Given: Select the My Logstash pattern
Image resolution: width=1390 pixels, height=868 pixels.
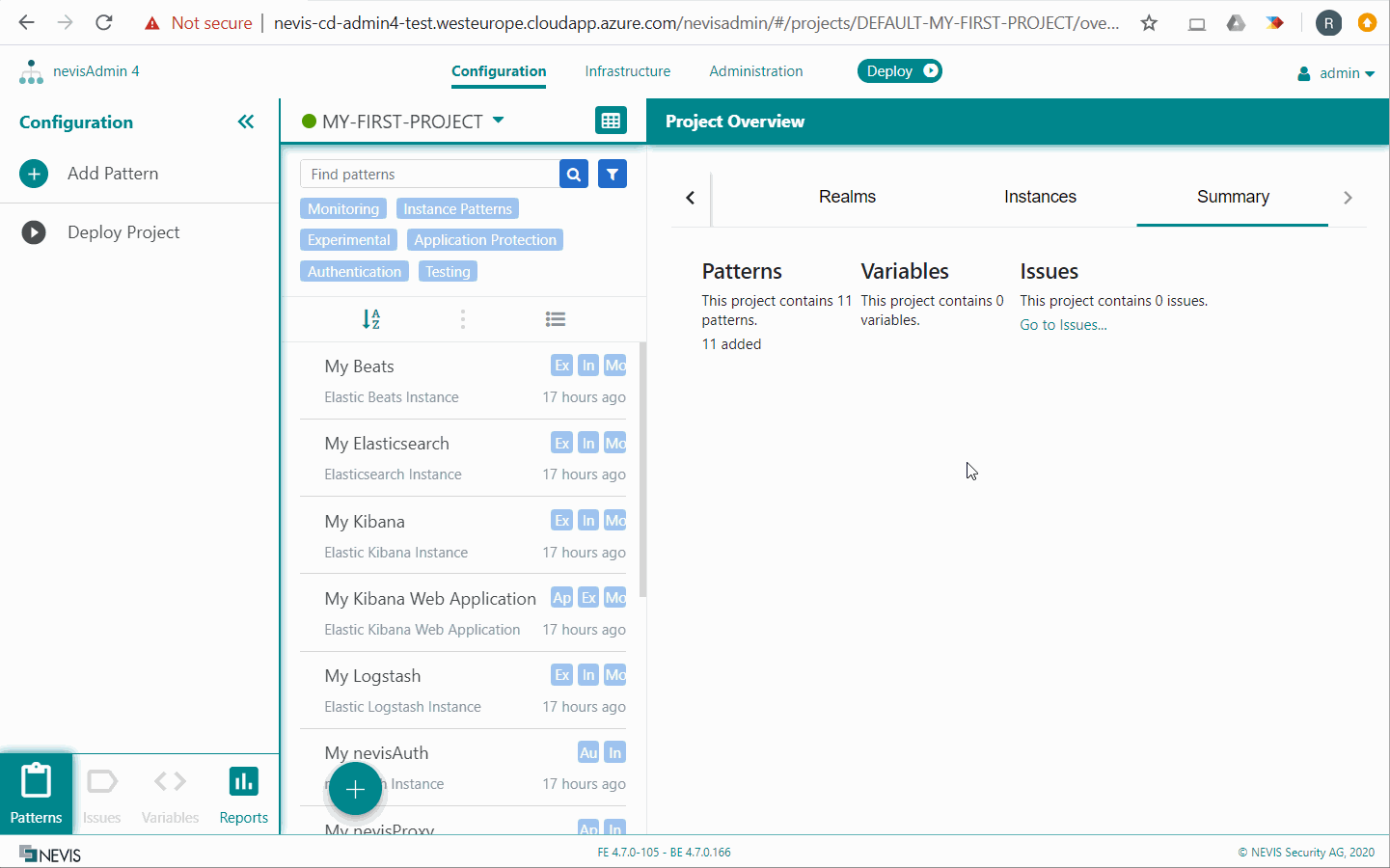Looking at the screenshot, I should pos(463,690).
